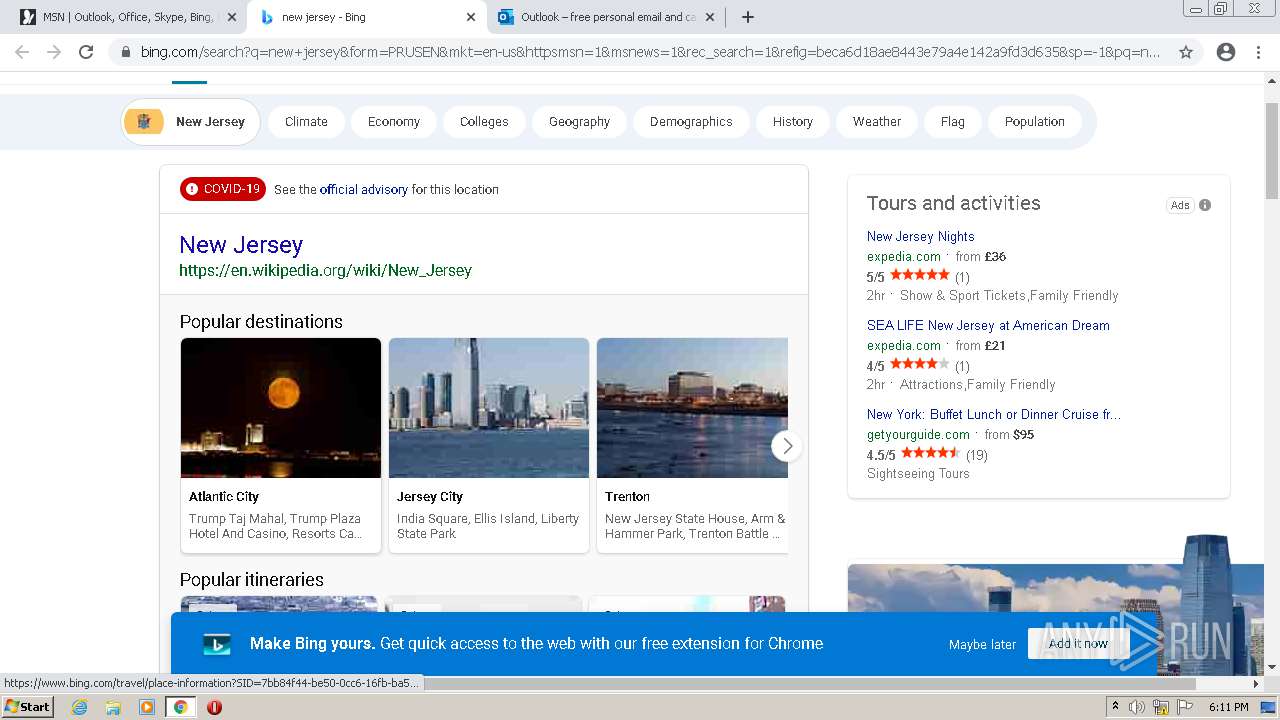Open the Jersey City skyline photo
This screenshot has height=720, width=1280.
click(x=489, y=408)
